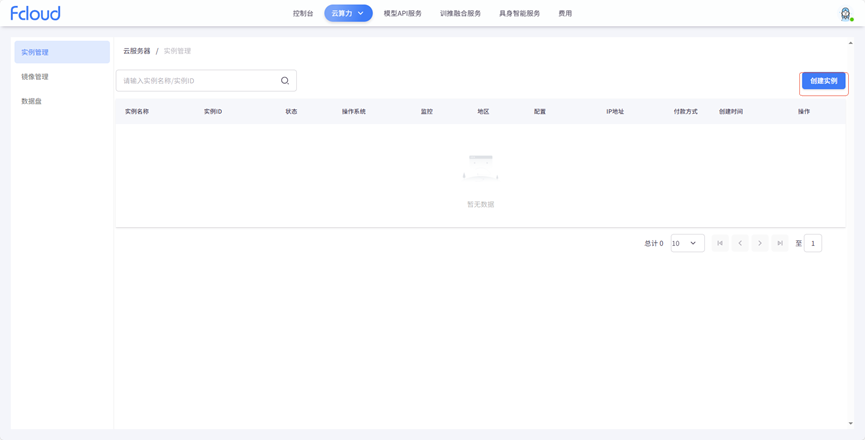Open the page size dropdown showing 10

687,243
